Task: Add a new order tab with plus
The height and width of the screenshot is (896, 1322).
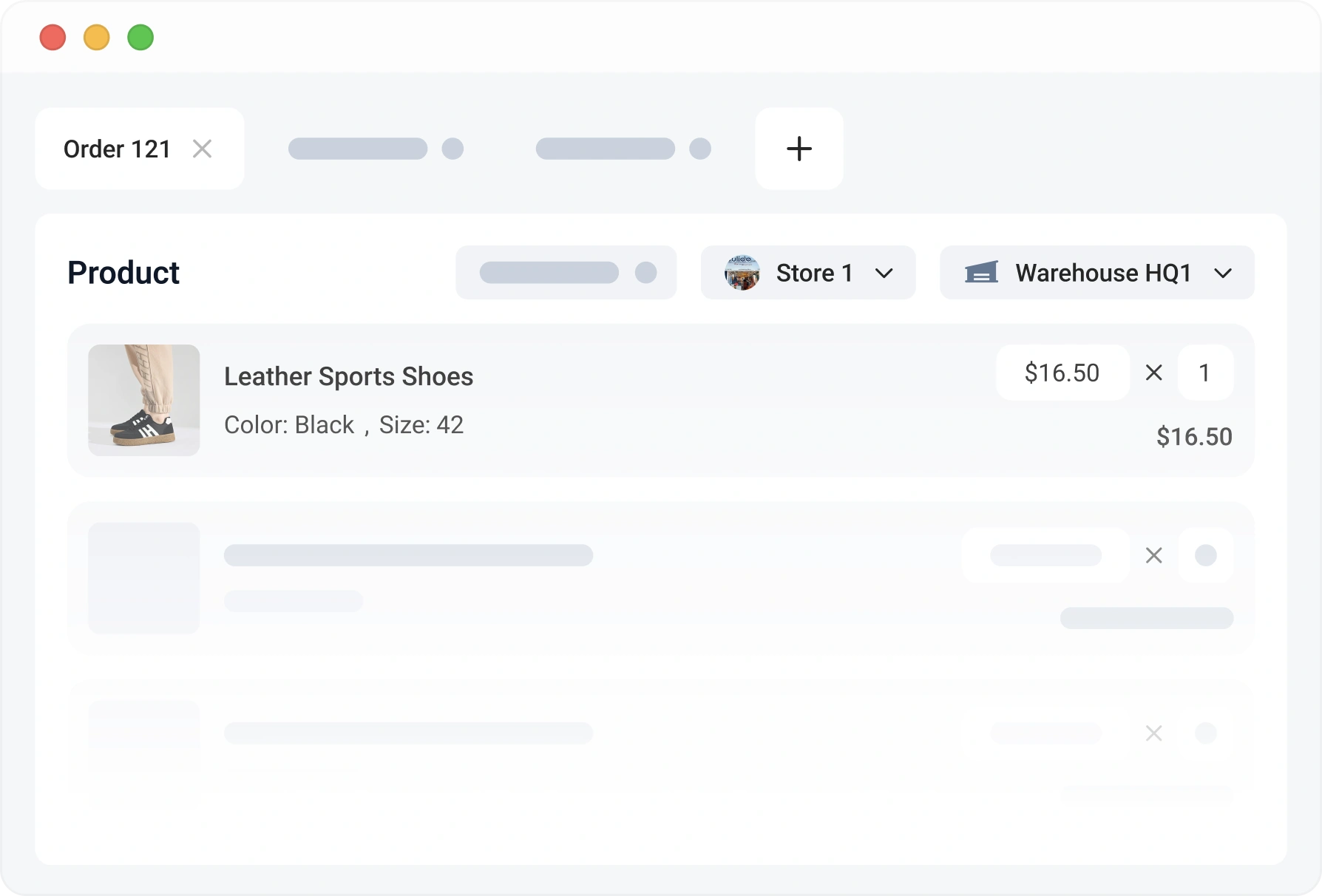Action: point(799,149)
